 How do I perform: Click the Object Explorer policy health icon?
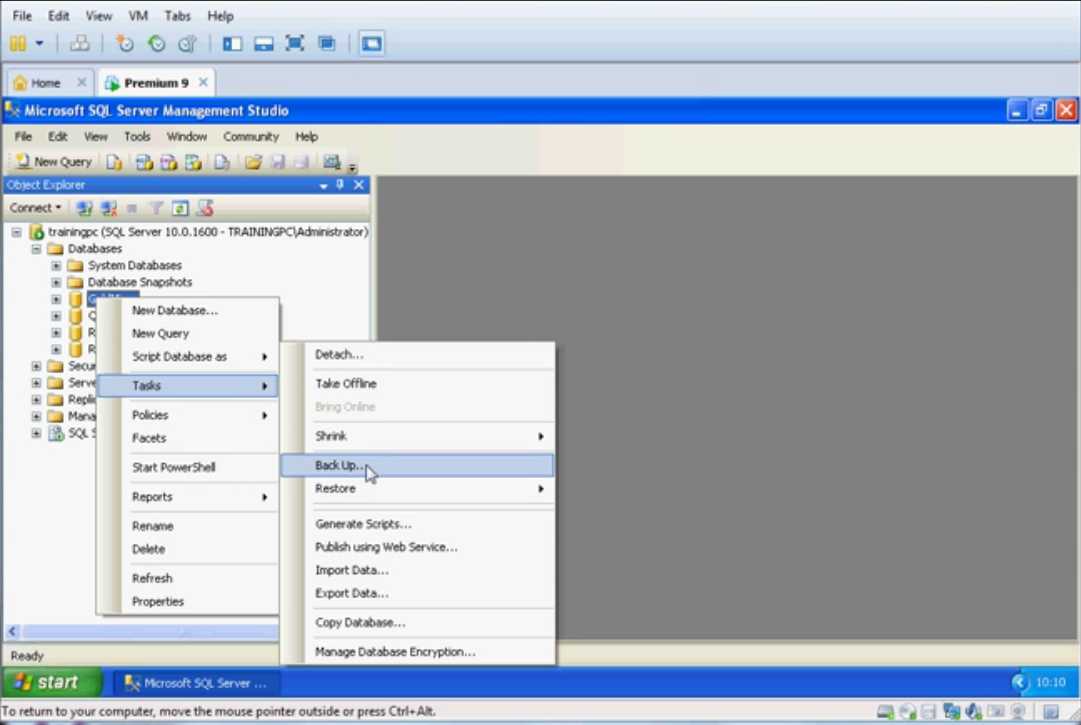tap(205, 207)
